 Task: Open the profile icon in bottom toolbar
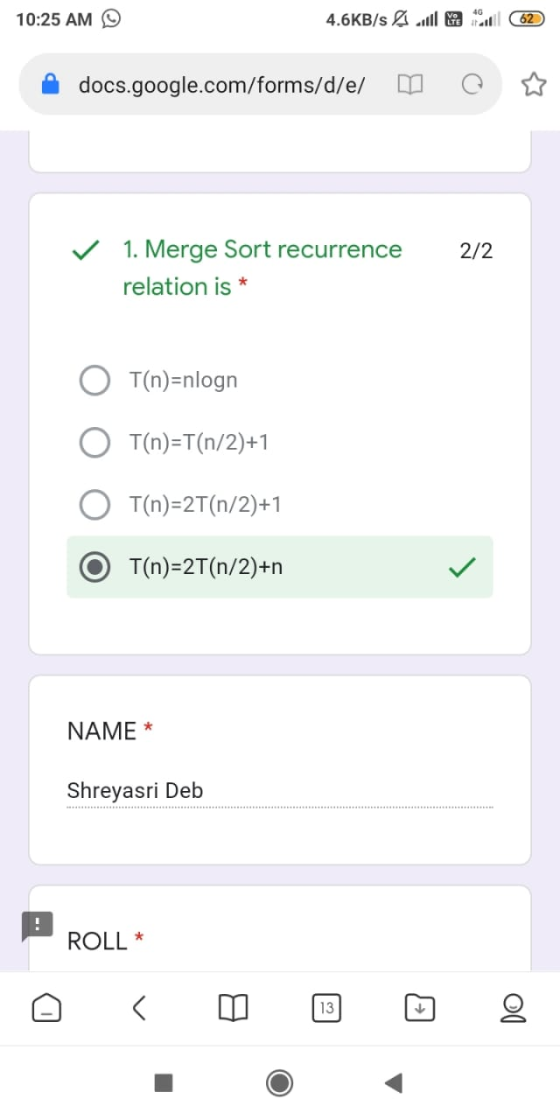(x=513, y=1008)
